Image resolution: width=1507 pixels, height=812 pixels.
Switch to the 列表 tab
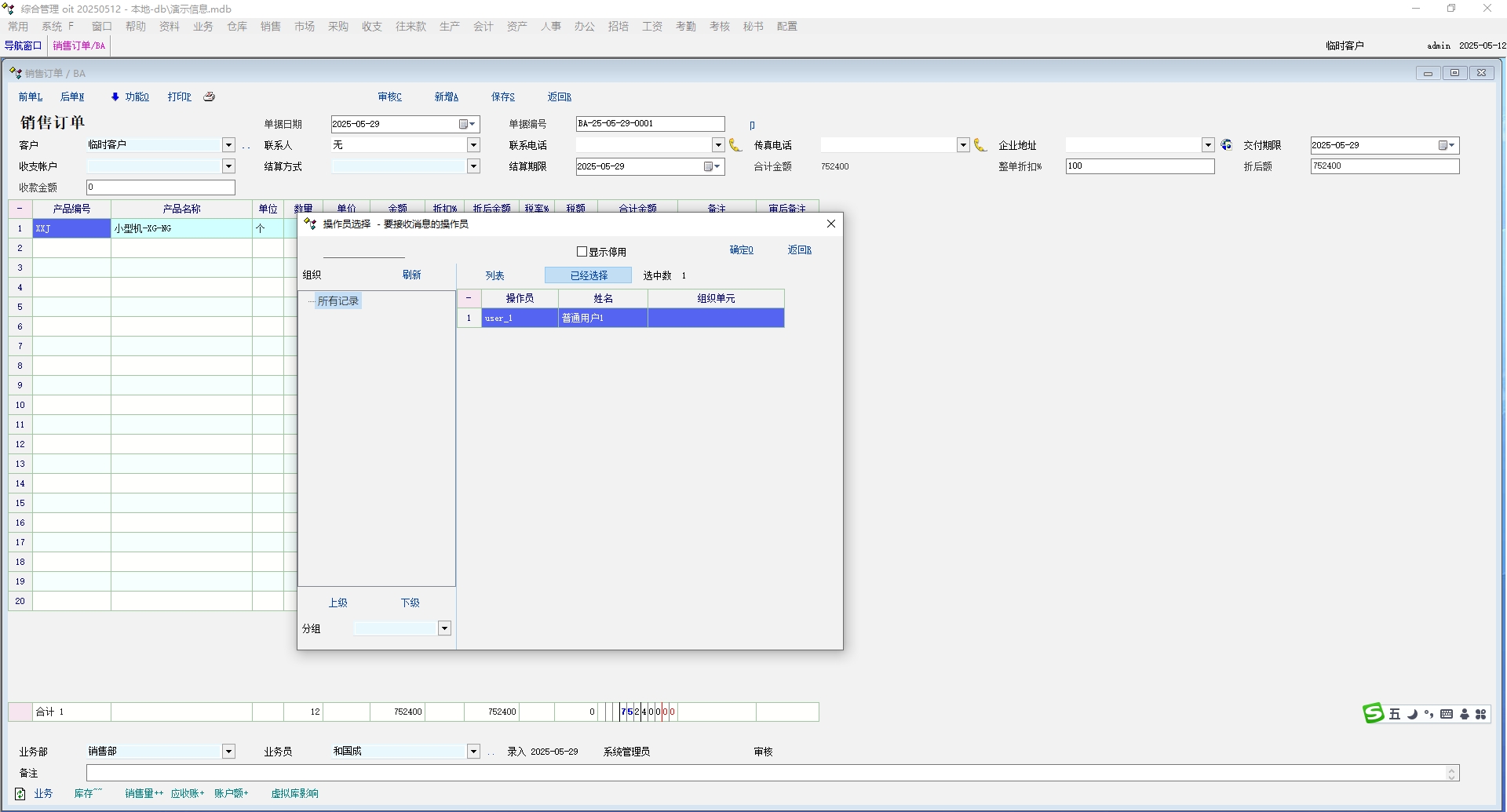click(x=494, y=275)
